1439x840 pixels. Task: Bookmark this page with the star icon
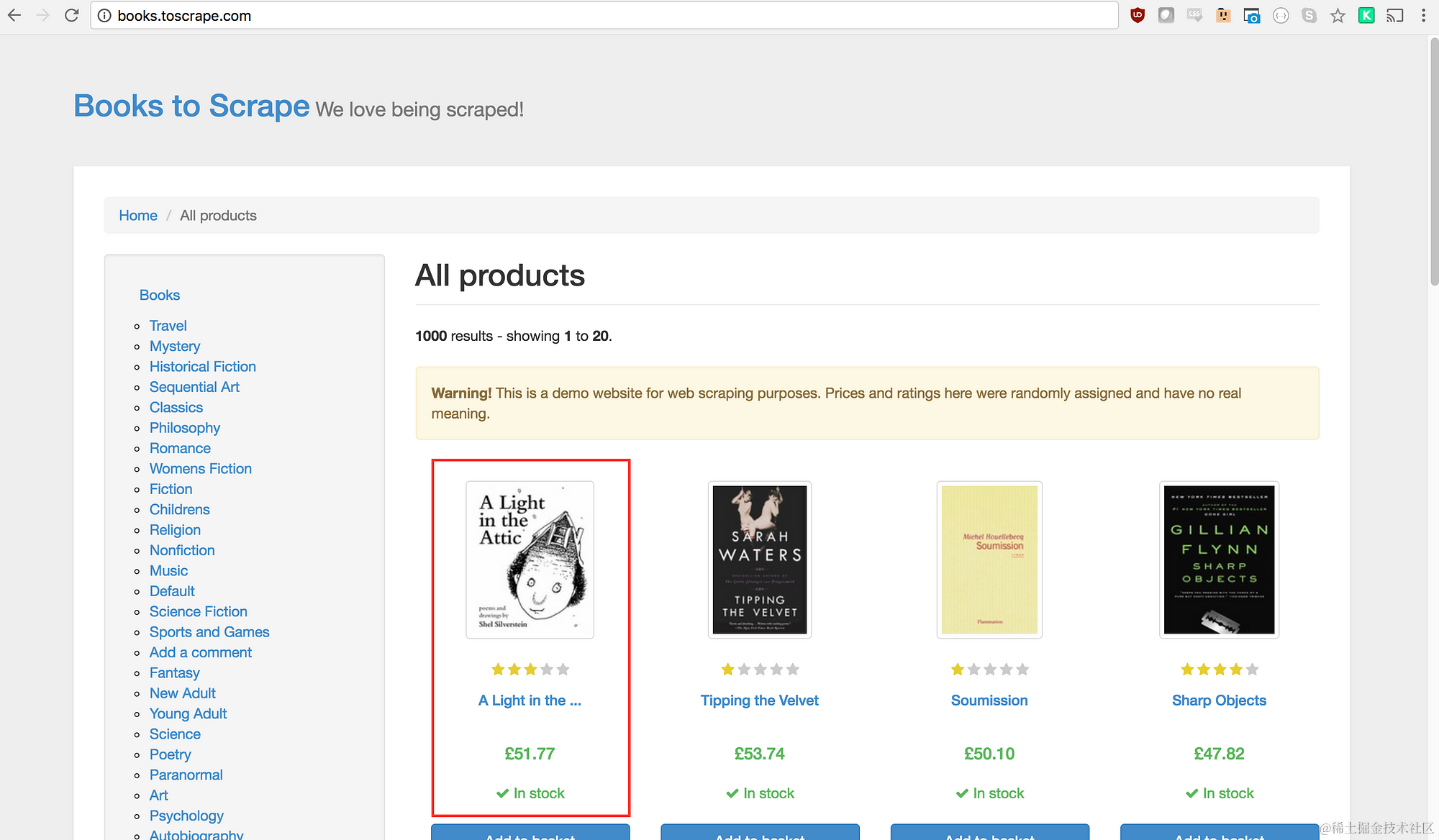(1338, 15)
